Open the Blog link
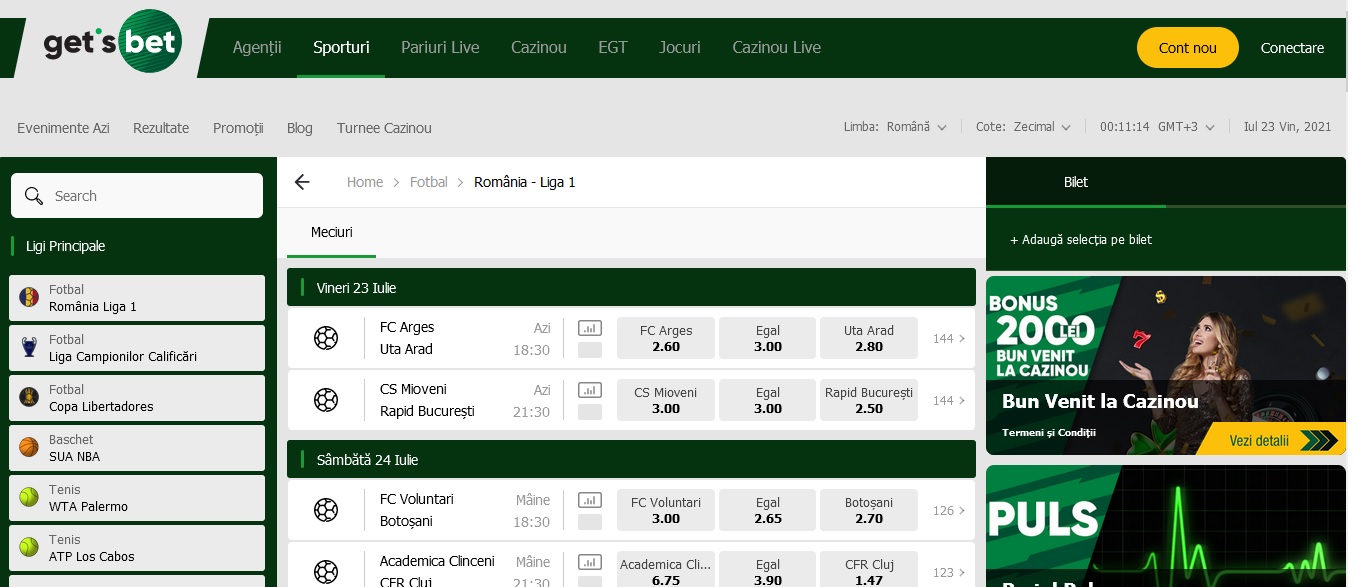 [300, 128]
